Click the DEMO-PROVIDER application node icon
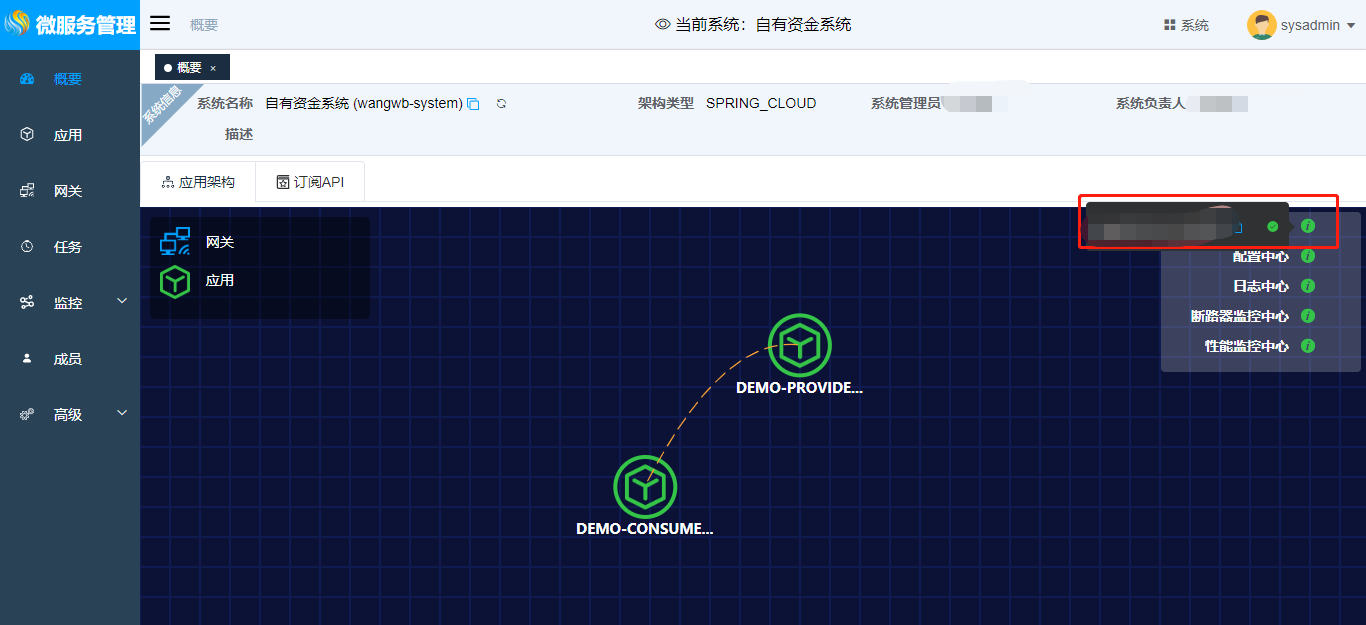The height and width of the screenshot is (625, 1366). point(799,345)
